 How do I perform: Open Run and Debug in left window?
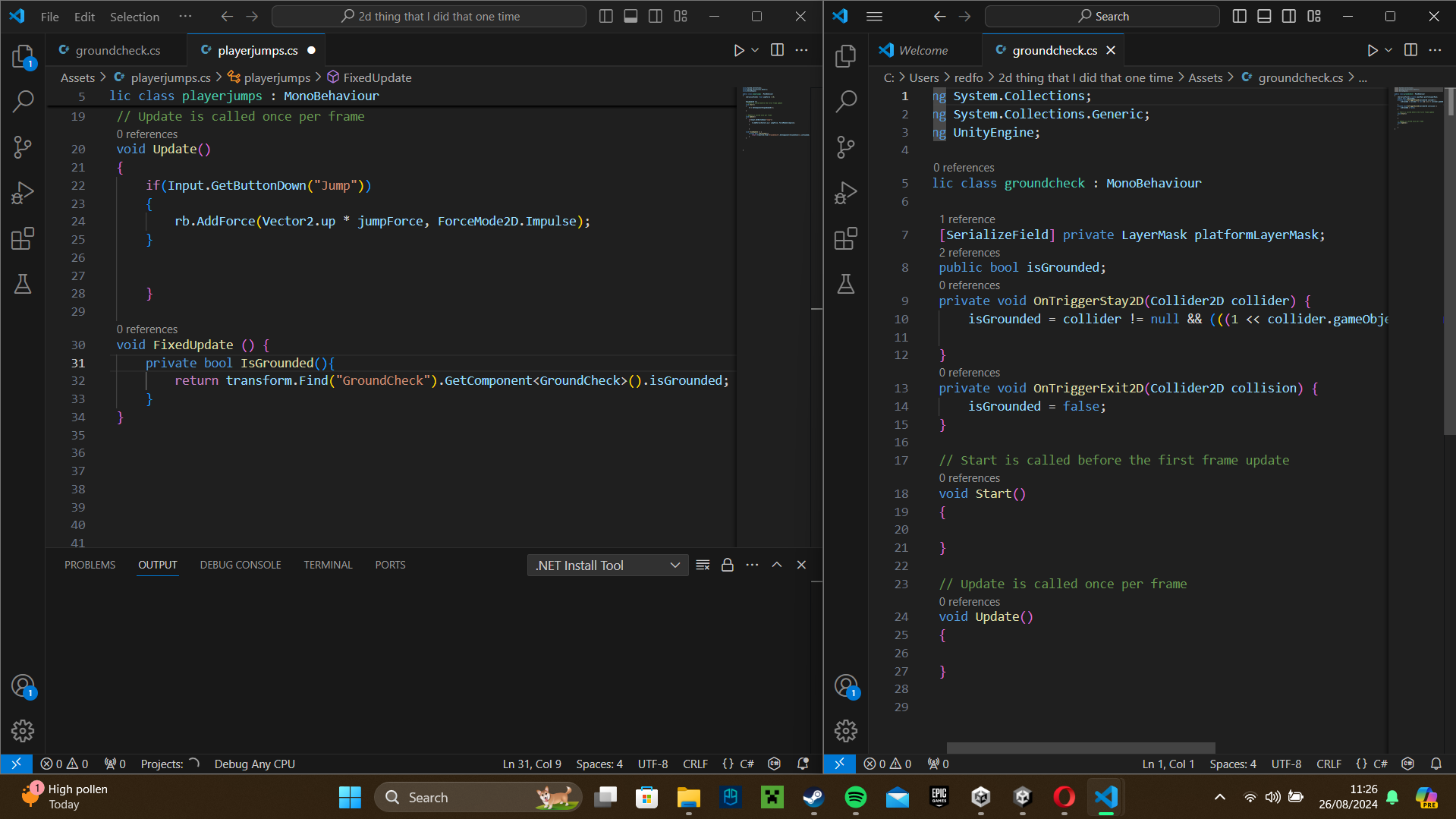(x=23, y=193)
